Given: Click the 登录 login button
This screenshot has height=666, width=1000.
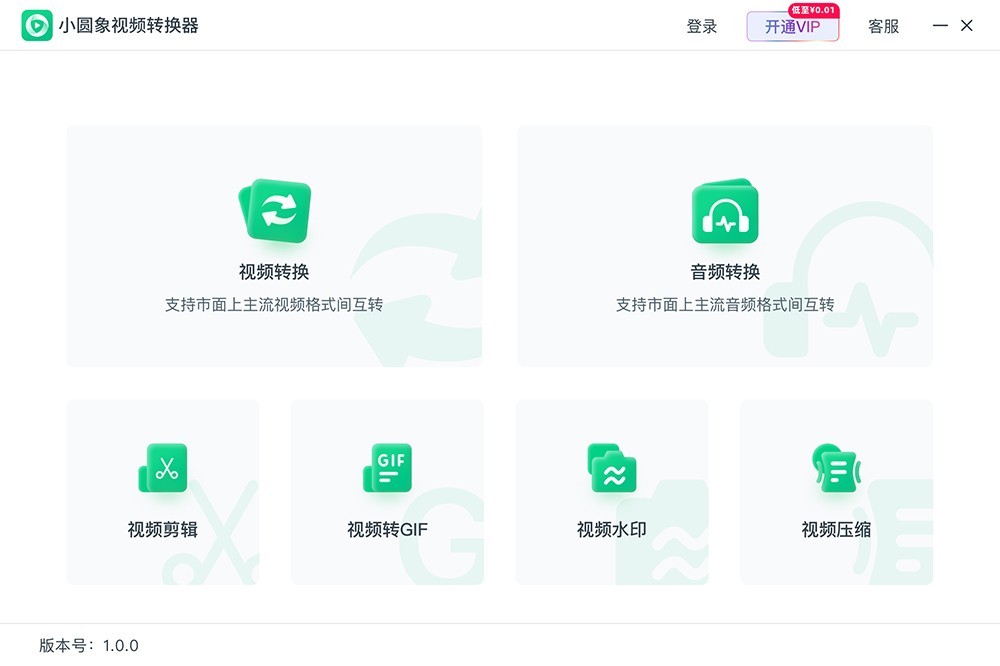Looking at the screenshot, I should [702, 27].
